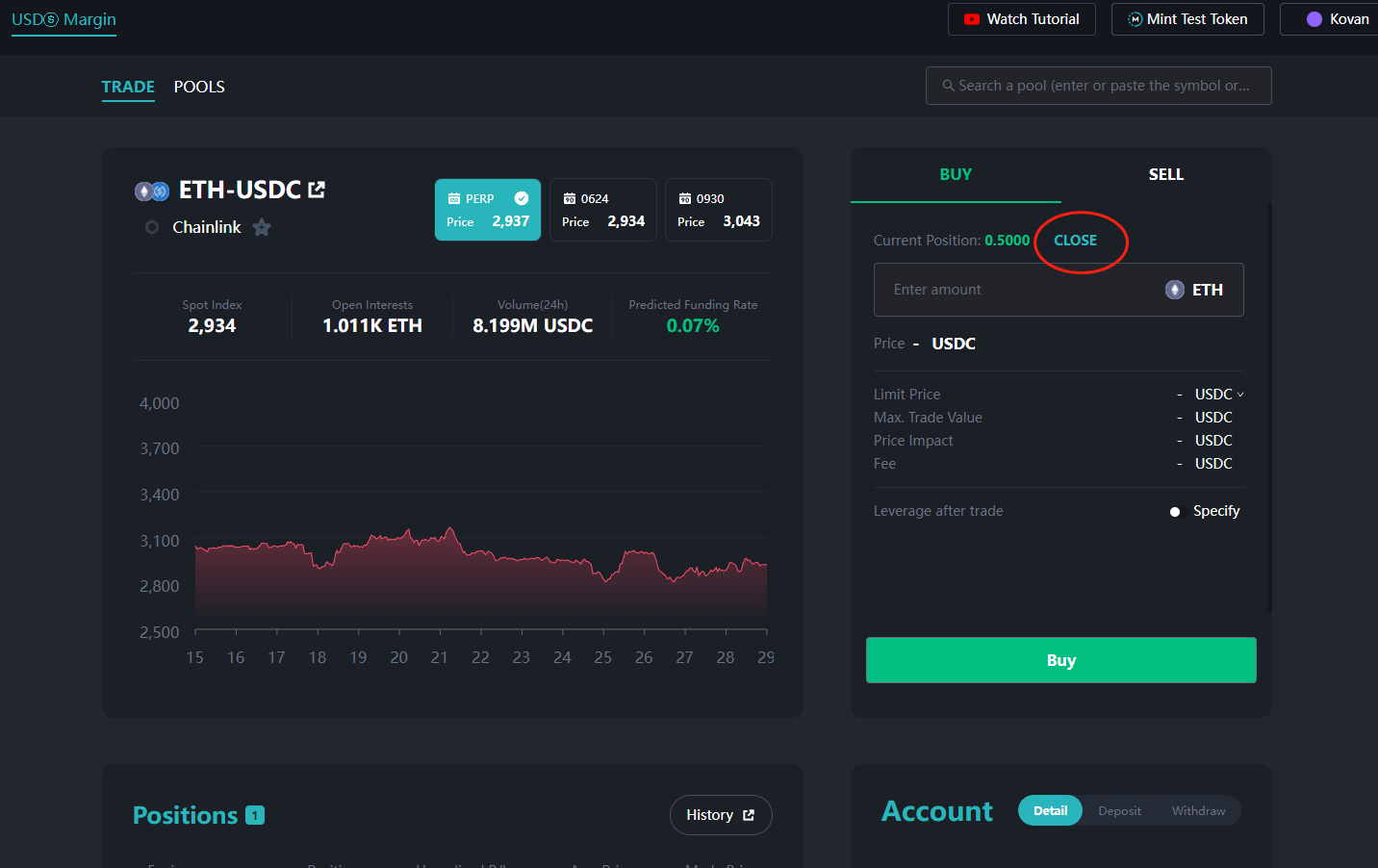Image resolution: width=1378 pixels, height=868 pixels.
Task: Switch to the SELL tab
Action: click(1165, 174)
